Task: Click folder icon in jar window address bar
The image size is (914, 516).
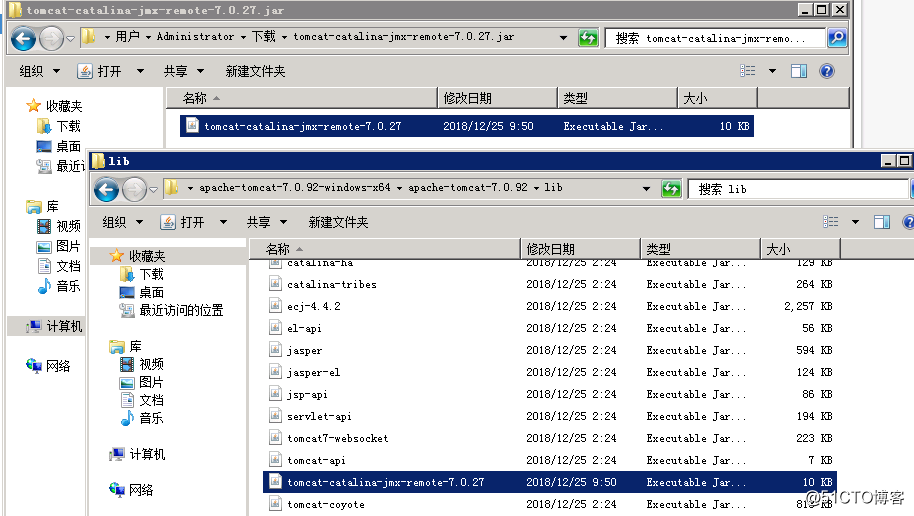Action: 89,37
